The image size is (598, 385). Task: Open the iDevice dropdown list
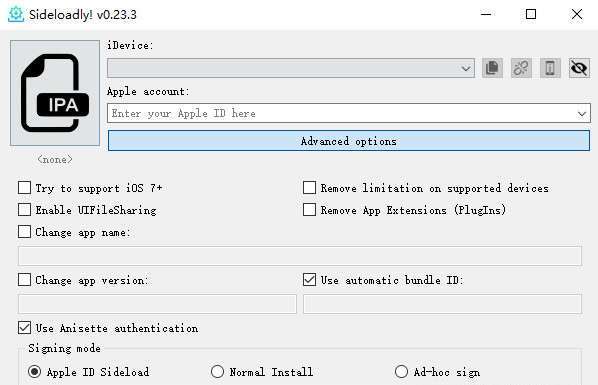pyautogui.click(x=465, y=68)
